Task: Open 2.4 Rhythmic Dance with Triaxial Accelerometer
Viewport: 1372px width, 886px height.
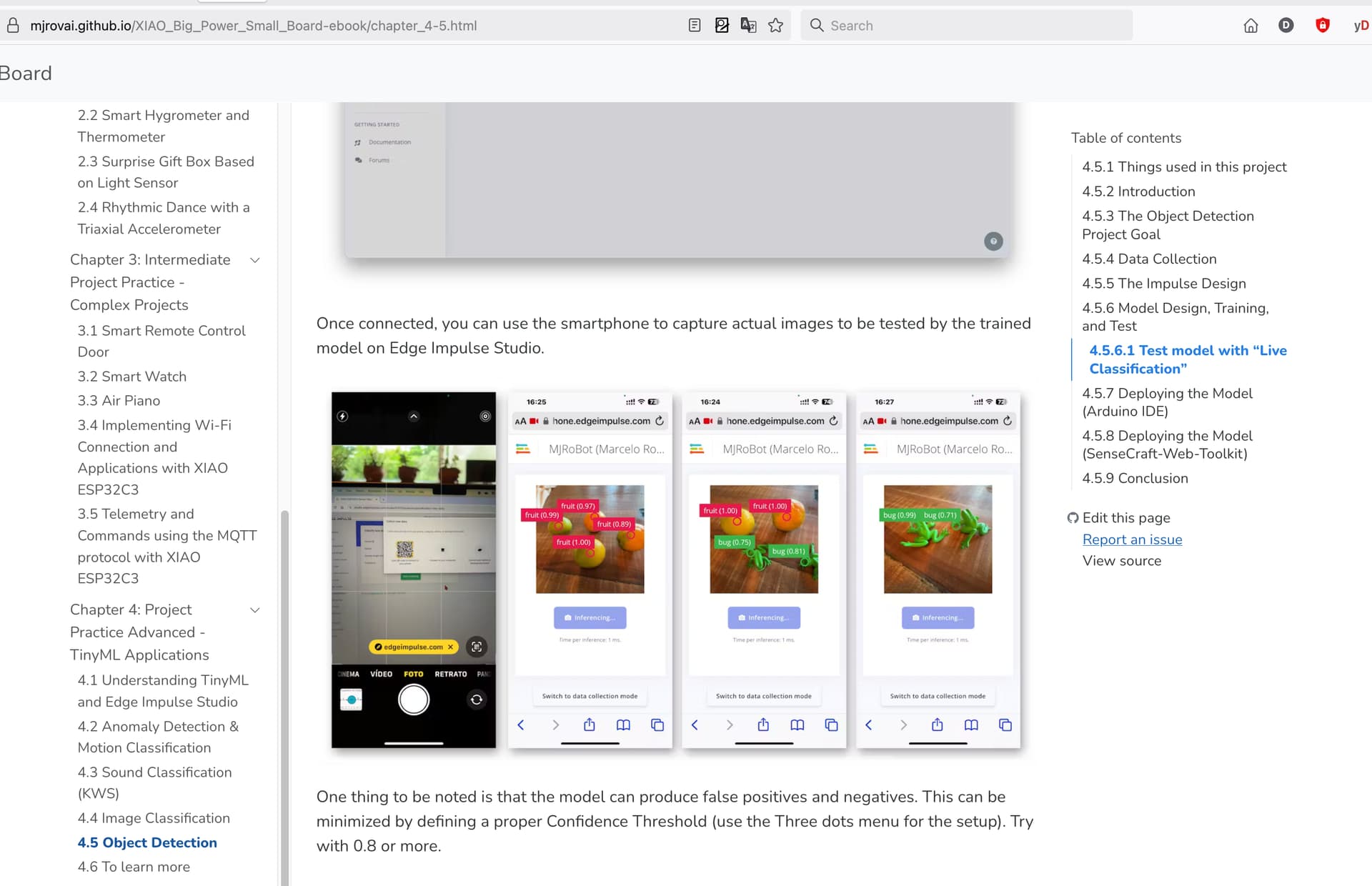Action: tap(164, 218)
